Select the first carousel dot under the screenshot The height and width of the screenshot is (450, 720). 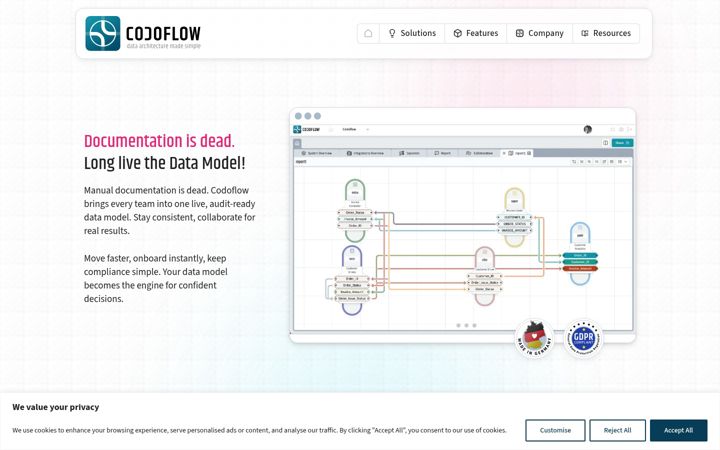pos(458,325)
